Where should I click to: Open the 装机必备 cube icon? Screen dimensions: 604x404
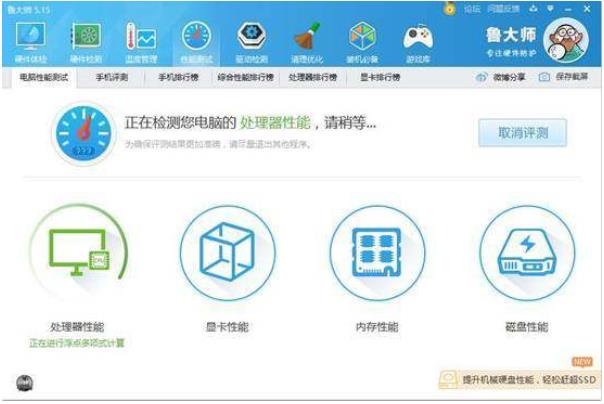tap(362, 37)
